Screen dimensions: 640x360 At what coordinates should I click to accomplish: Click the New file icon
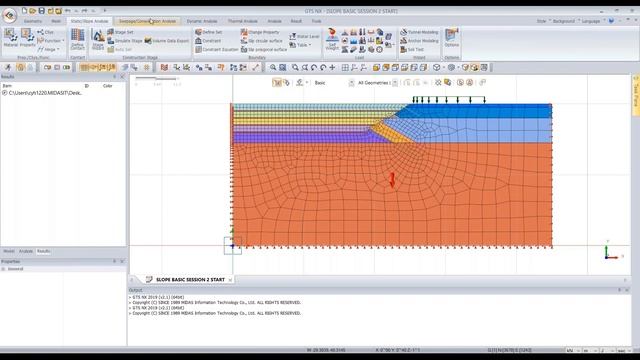point(24,11)
